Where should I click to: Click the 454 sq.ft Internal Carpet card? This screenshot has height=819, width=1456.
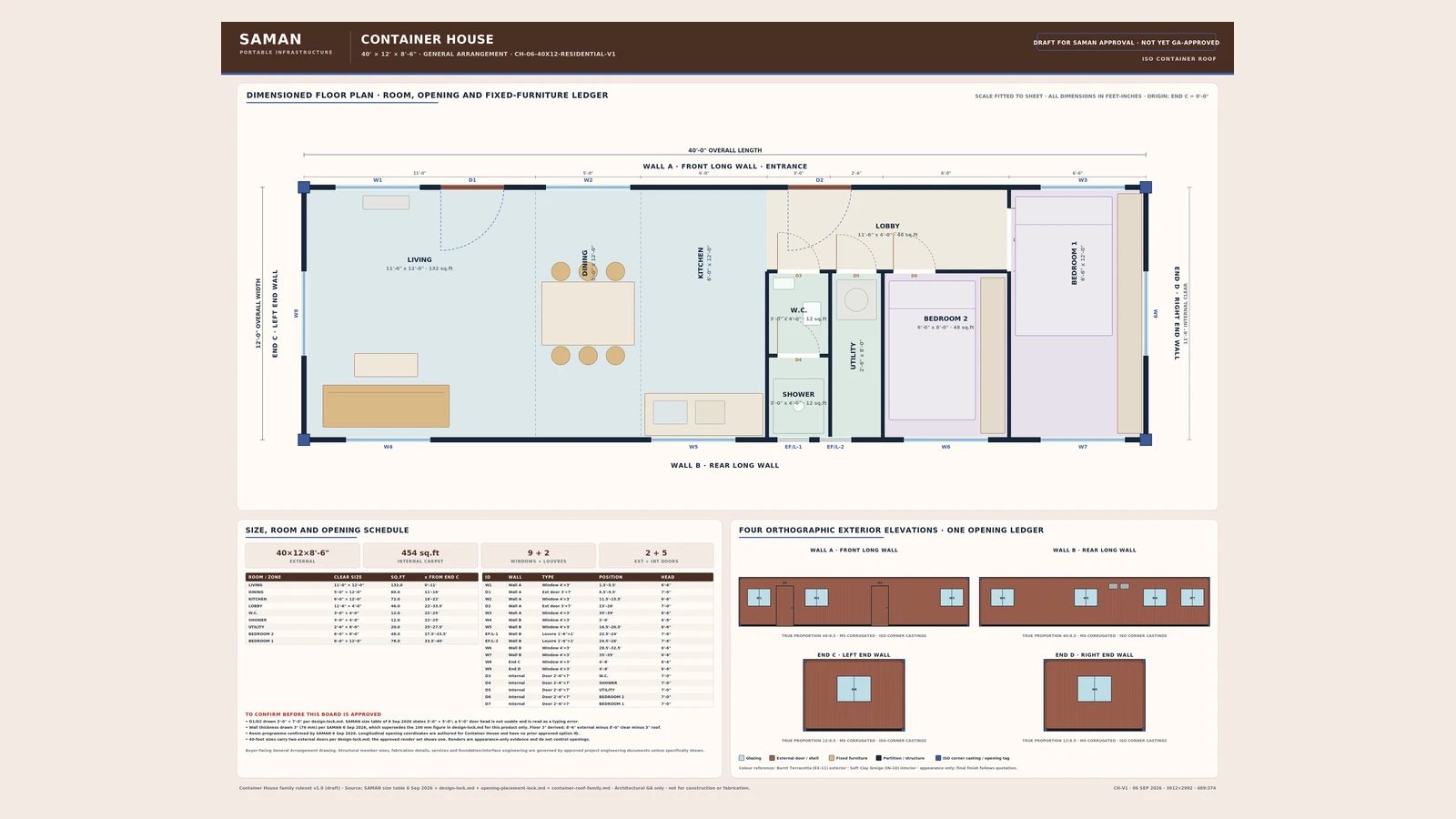tap(420, 555)
